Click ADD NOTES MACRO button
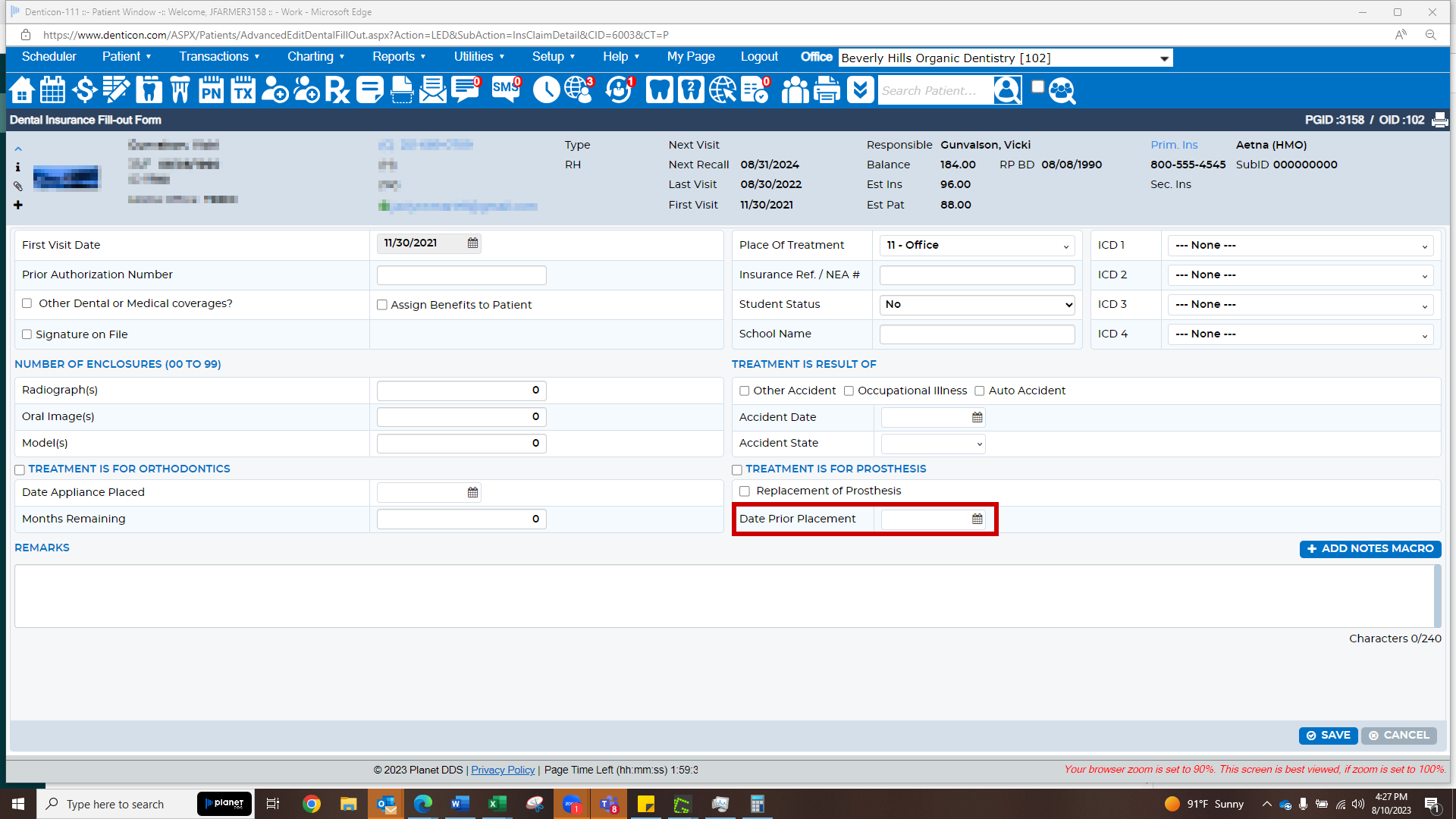The image size is (1456, 819). click(x=1370, y=549)
